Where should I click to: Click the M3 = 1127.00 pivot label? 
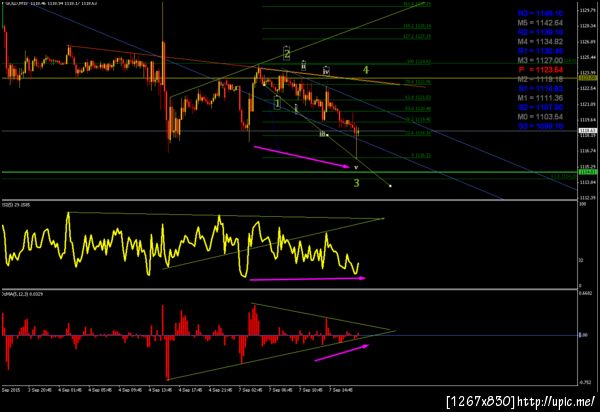[540, 60]
